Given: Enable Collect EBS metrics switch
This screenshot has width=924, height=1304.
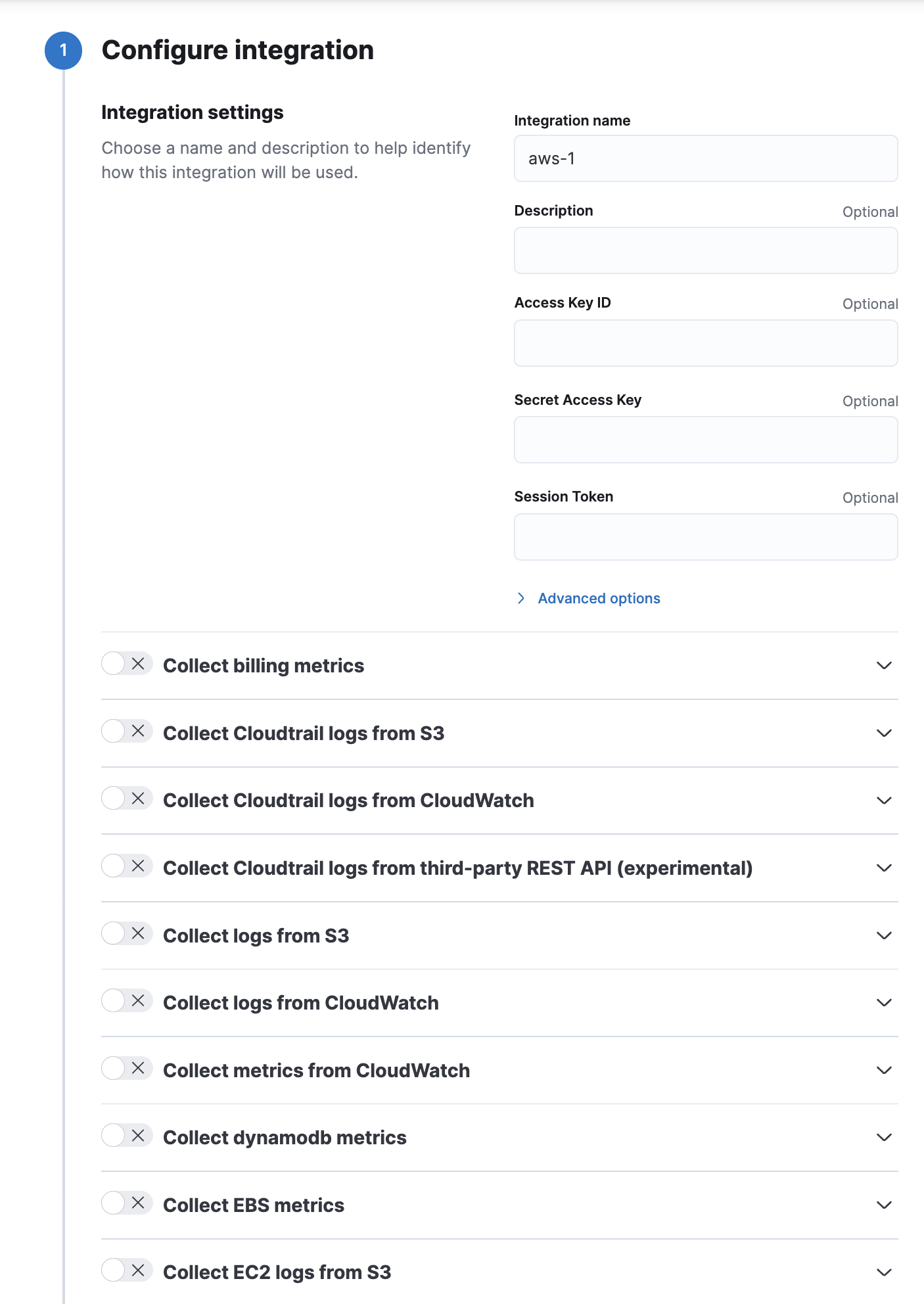Looking at the screenshot, I should (x=126, y=1203).
